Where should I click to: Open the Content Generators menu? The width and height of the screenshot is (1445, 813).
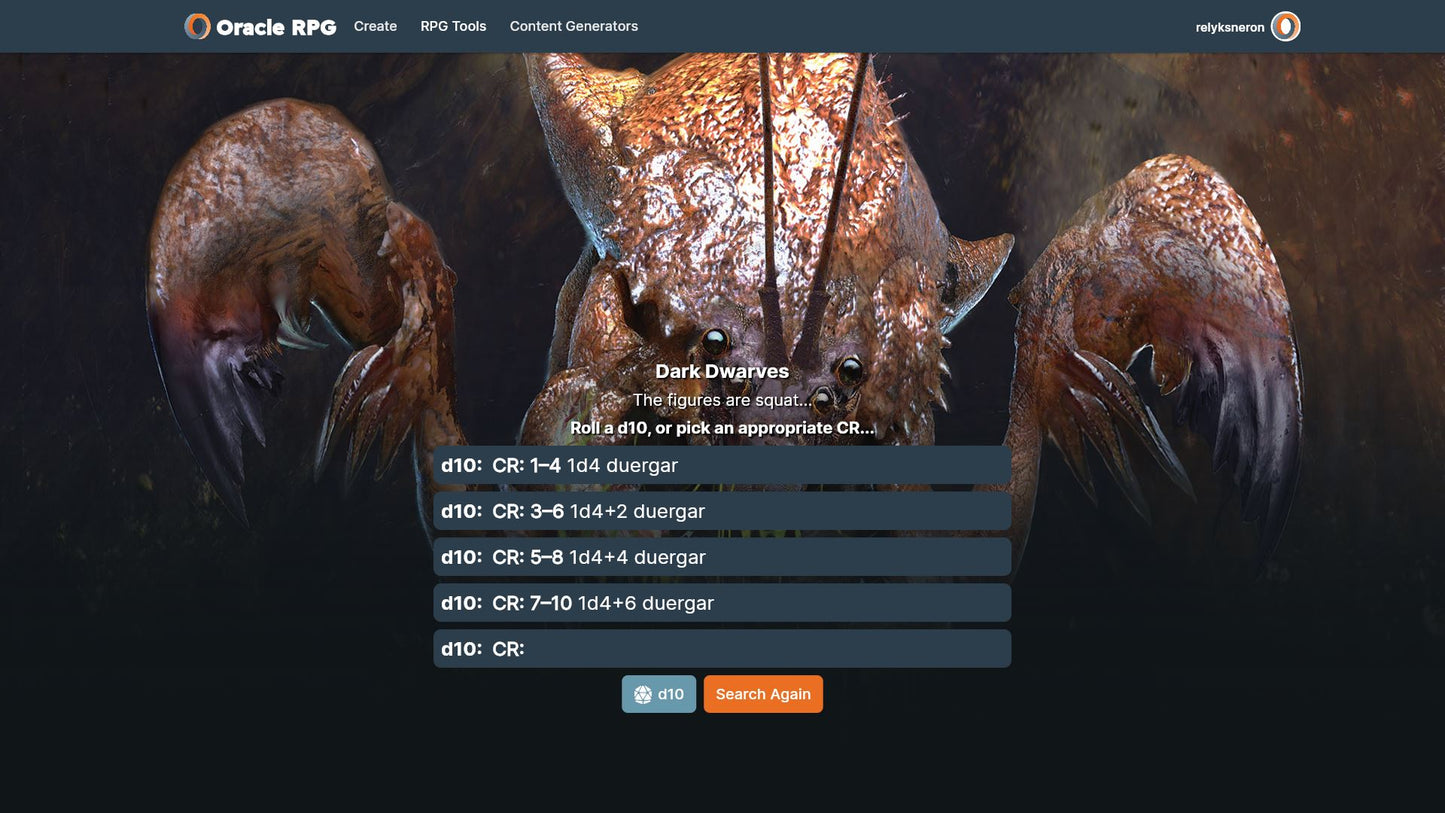tap(573, 26)
